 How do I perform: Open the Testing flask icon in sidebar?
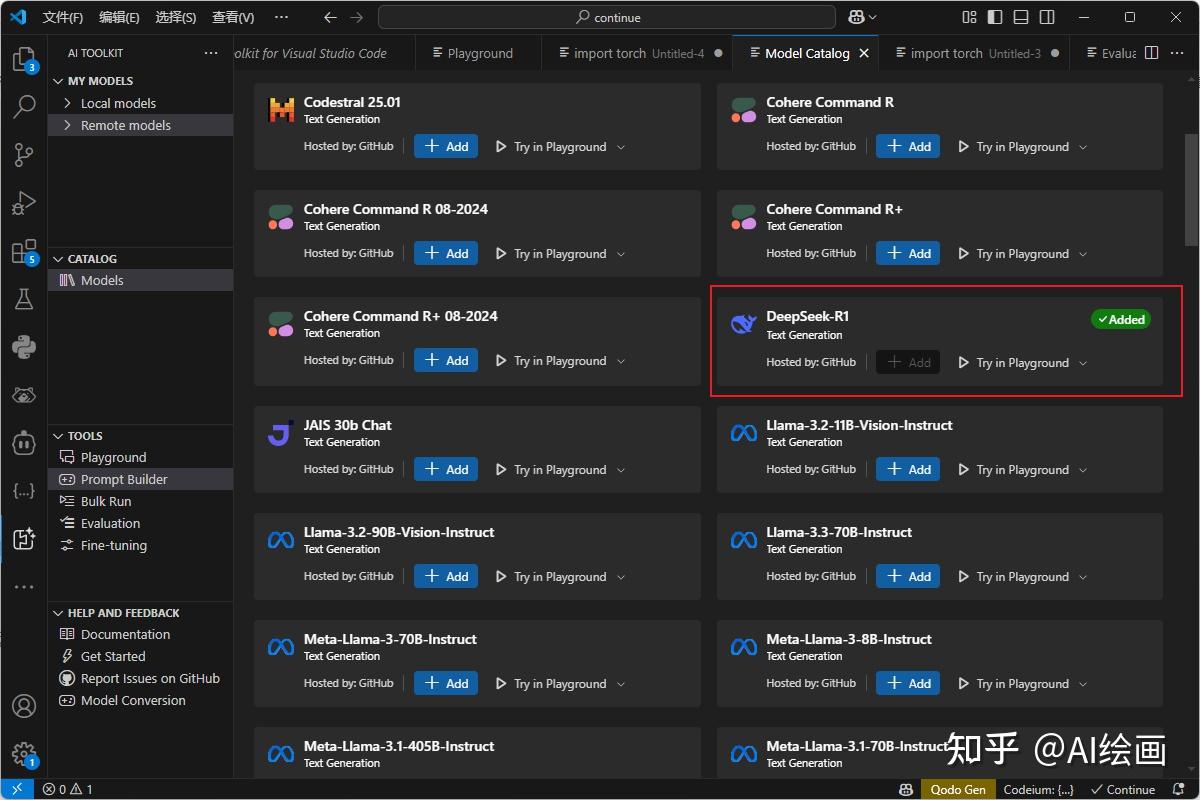pos(23,299)
